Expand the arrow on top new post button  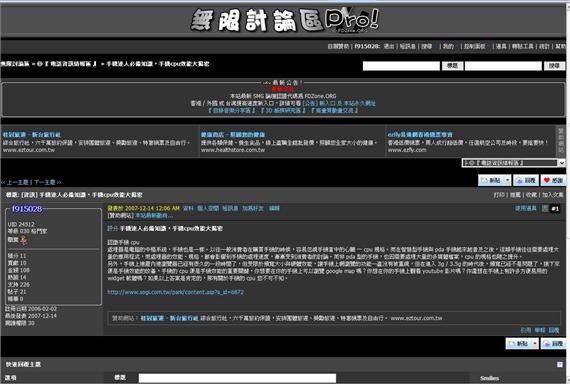(507, 180)
